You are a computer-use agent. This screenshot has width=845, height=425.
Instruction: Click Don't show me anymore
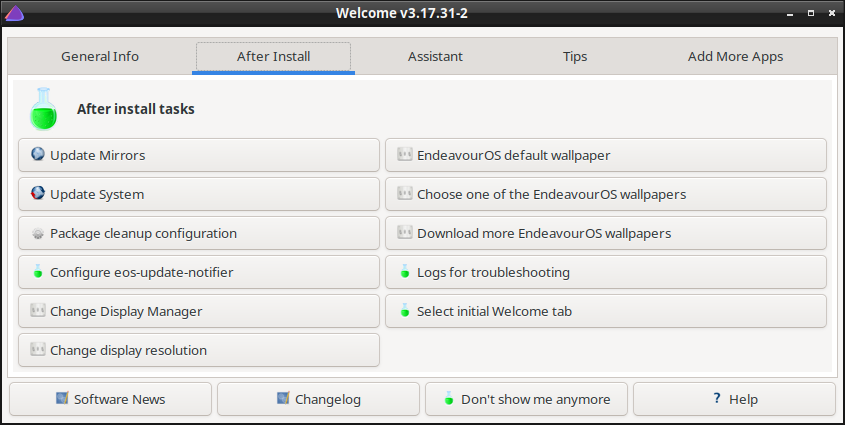pyautogui.click(x=527, y=399)
